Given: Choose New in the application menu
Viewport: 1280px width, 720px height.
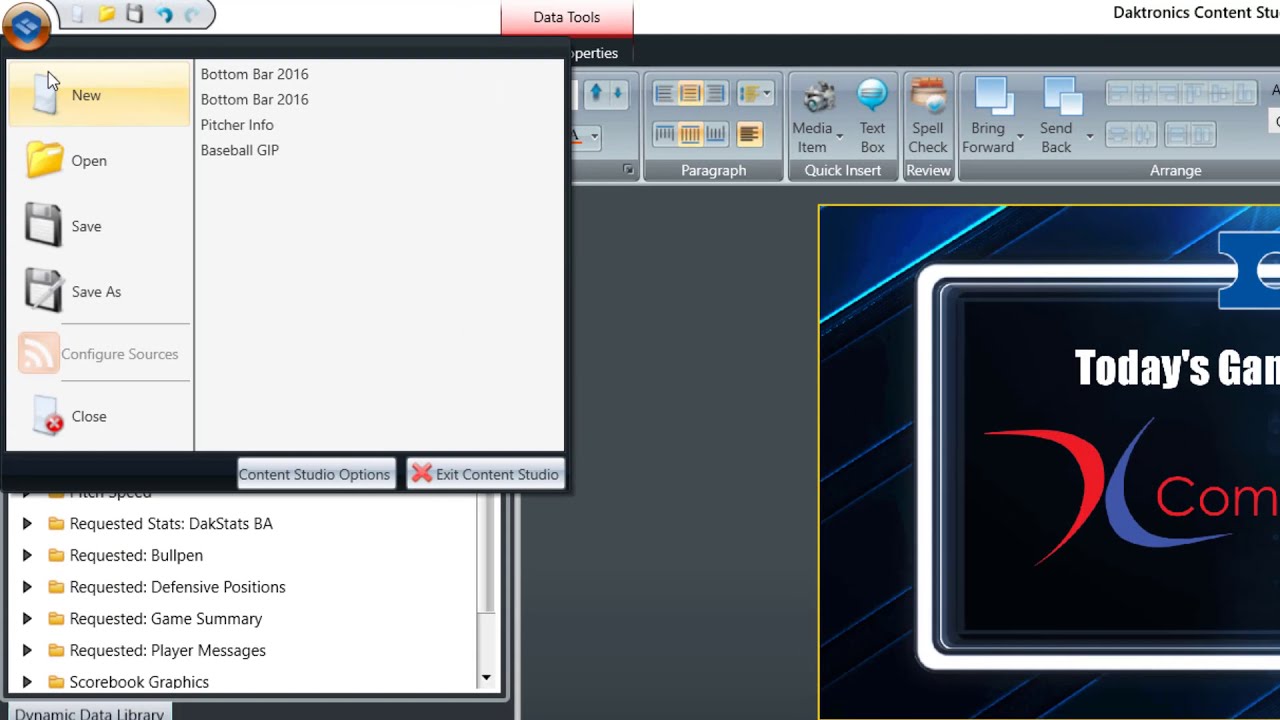Looking at the screenshot, I should (x=99, y=95).
